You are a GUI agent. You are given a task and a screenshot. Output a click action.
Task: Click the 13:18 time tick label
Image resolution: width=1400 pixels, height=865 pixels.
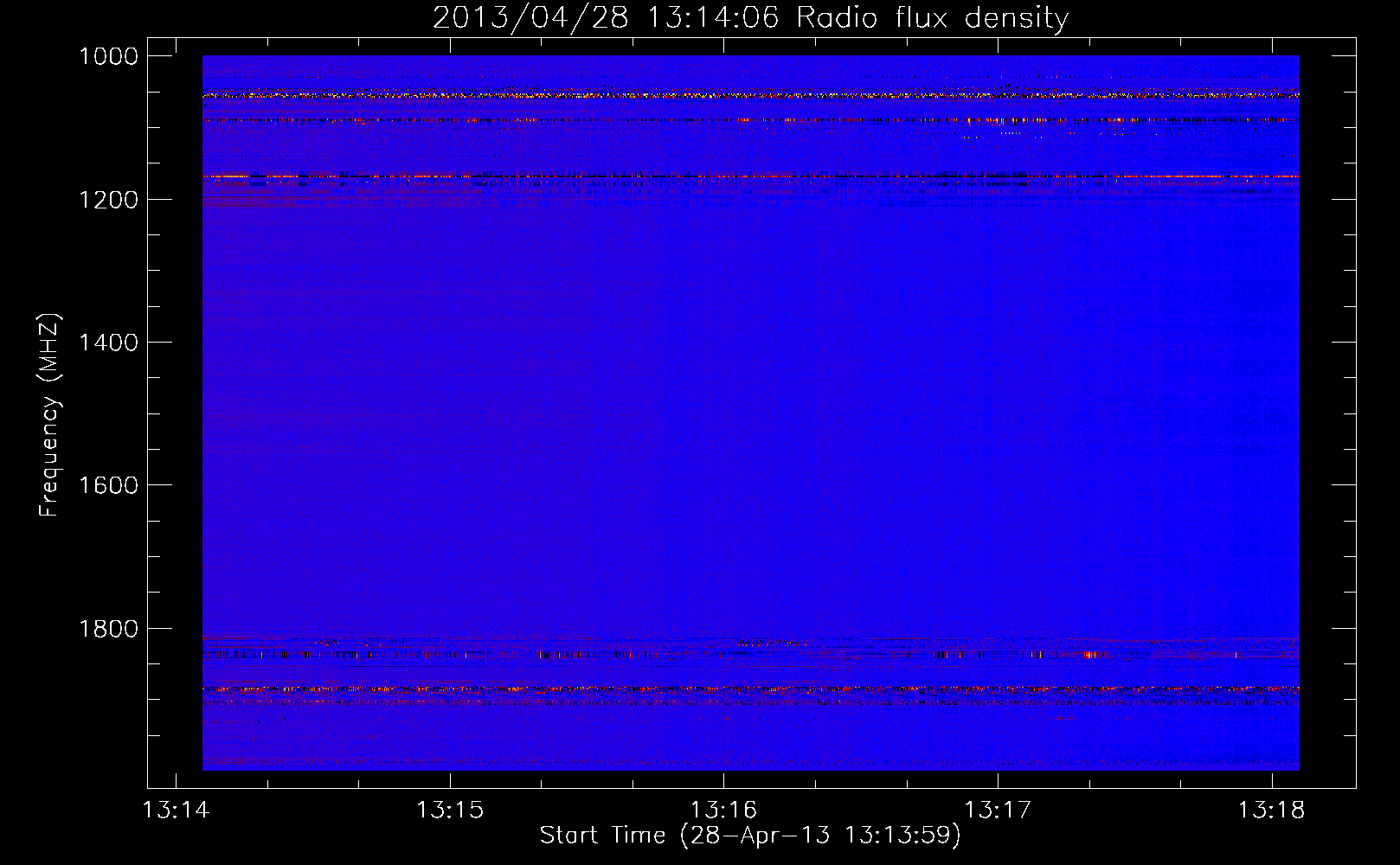[1272, 811]
